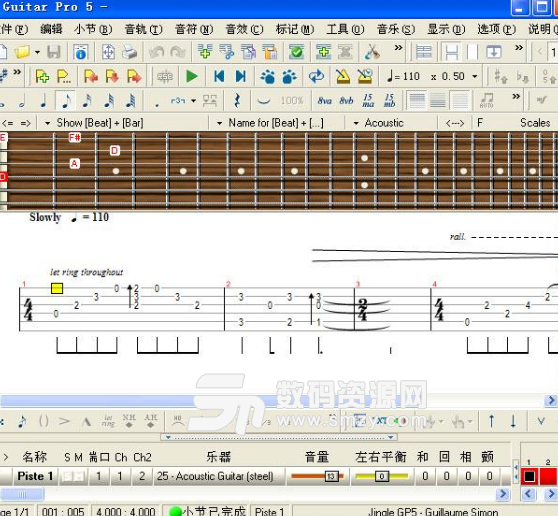The width and height of the screenshot is (558, 516).
Task: Toggle artificial harmonic AH icon
Action: click(151, 421)
